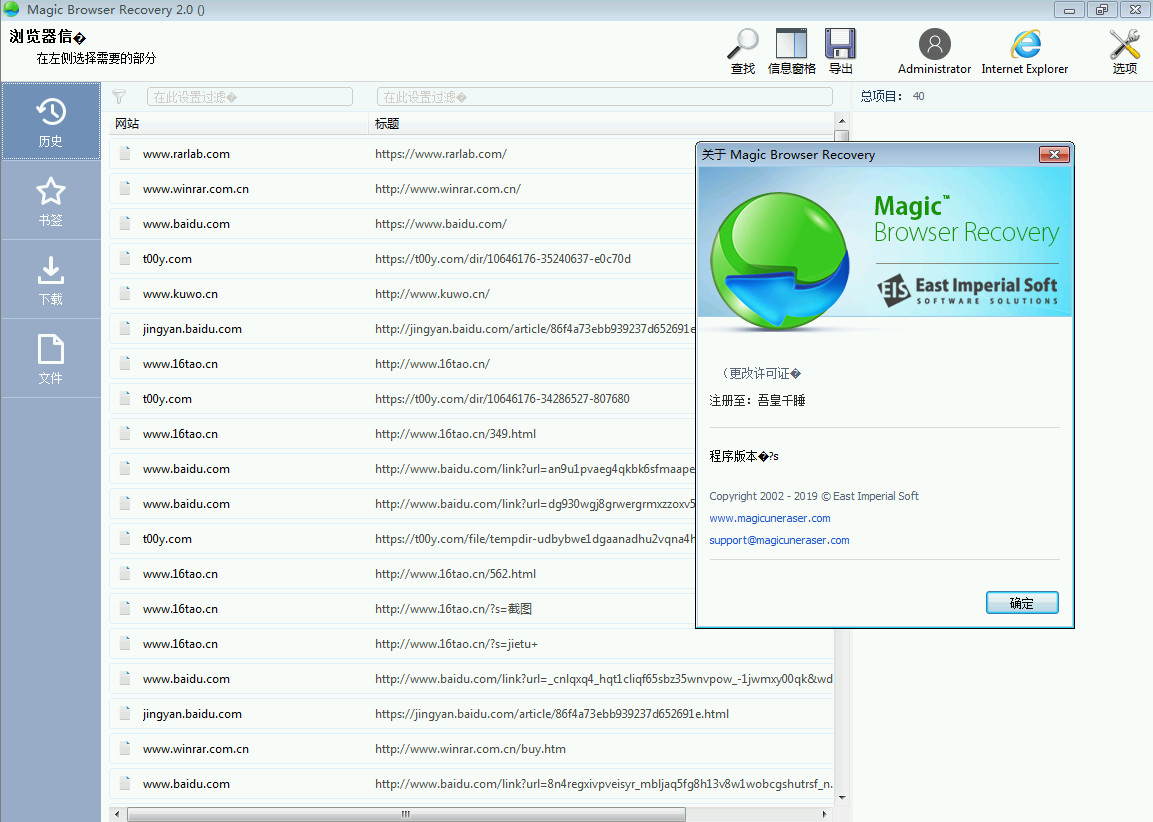Screen dimensions: 1153x822
Task: Click the Find magnifier icon
Action: click(742, 45)
